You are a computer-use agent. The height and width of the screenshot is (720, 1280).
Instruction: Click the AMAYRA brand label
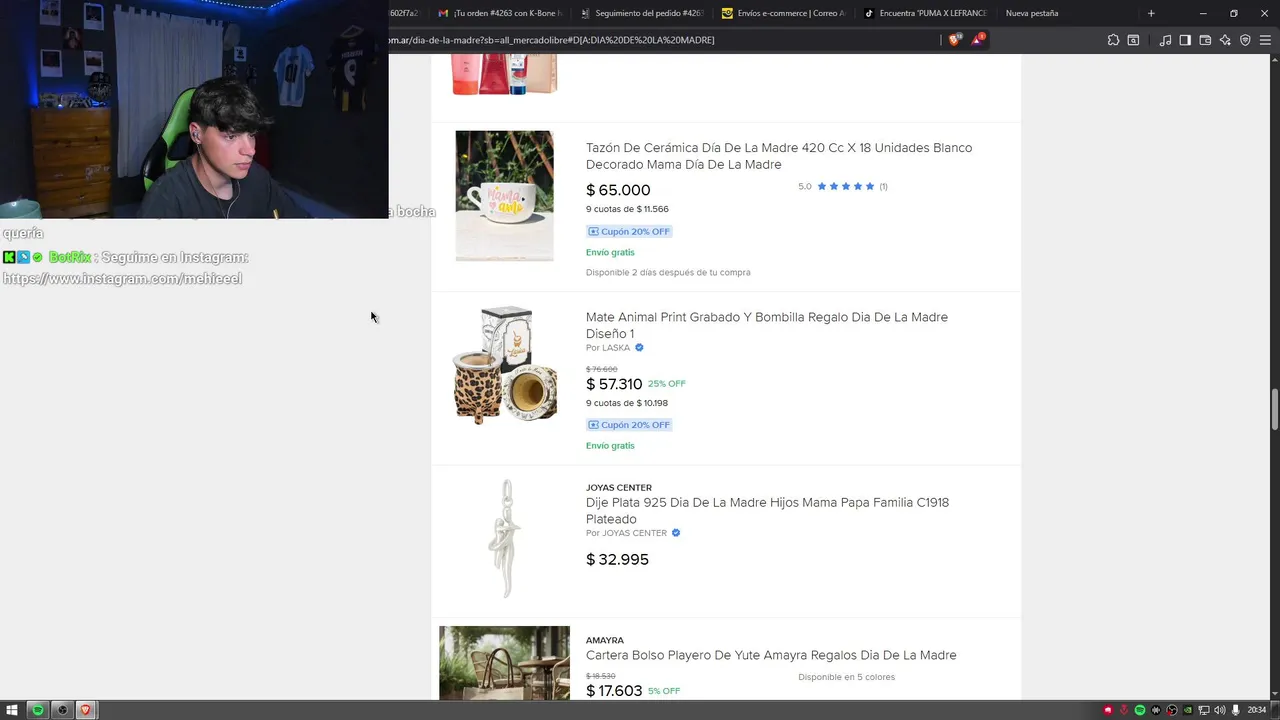coord(605,640)
